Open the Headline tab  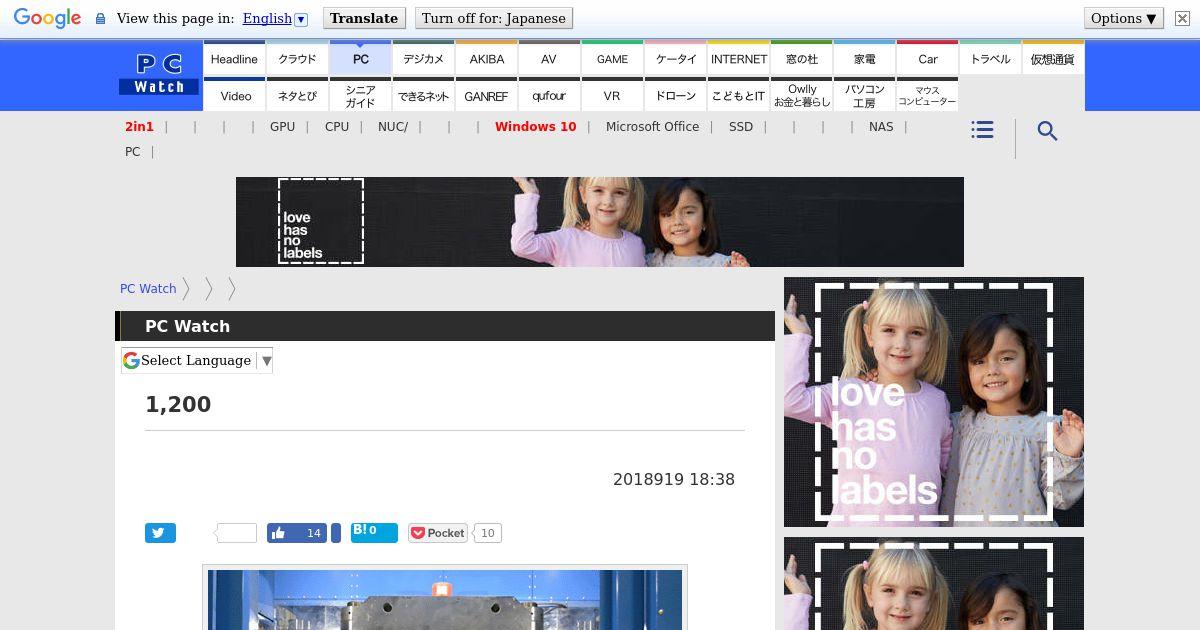(x=234, y=59)
